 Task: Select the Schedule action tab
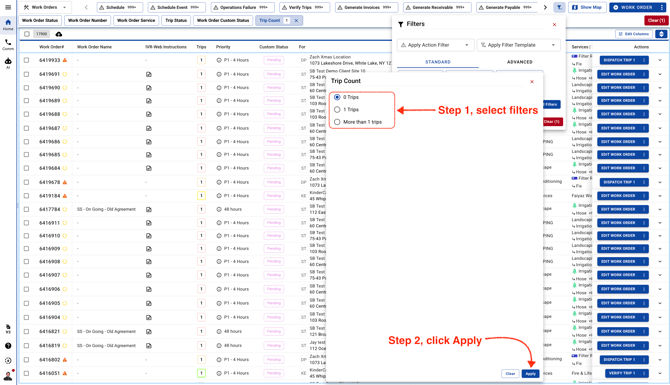[x=120, y=7]
